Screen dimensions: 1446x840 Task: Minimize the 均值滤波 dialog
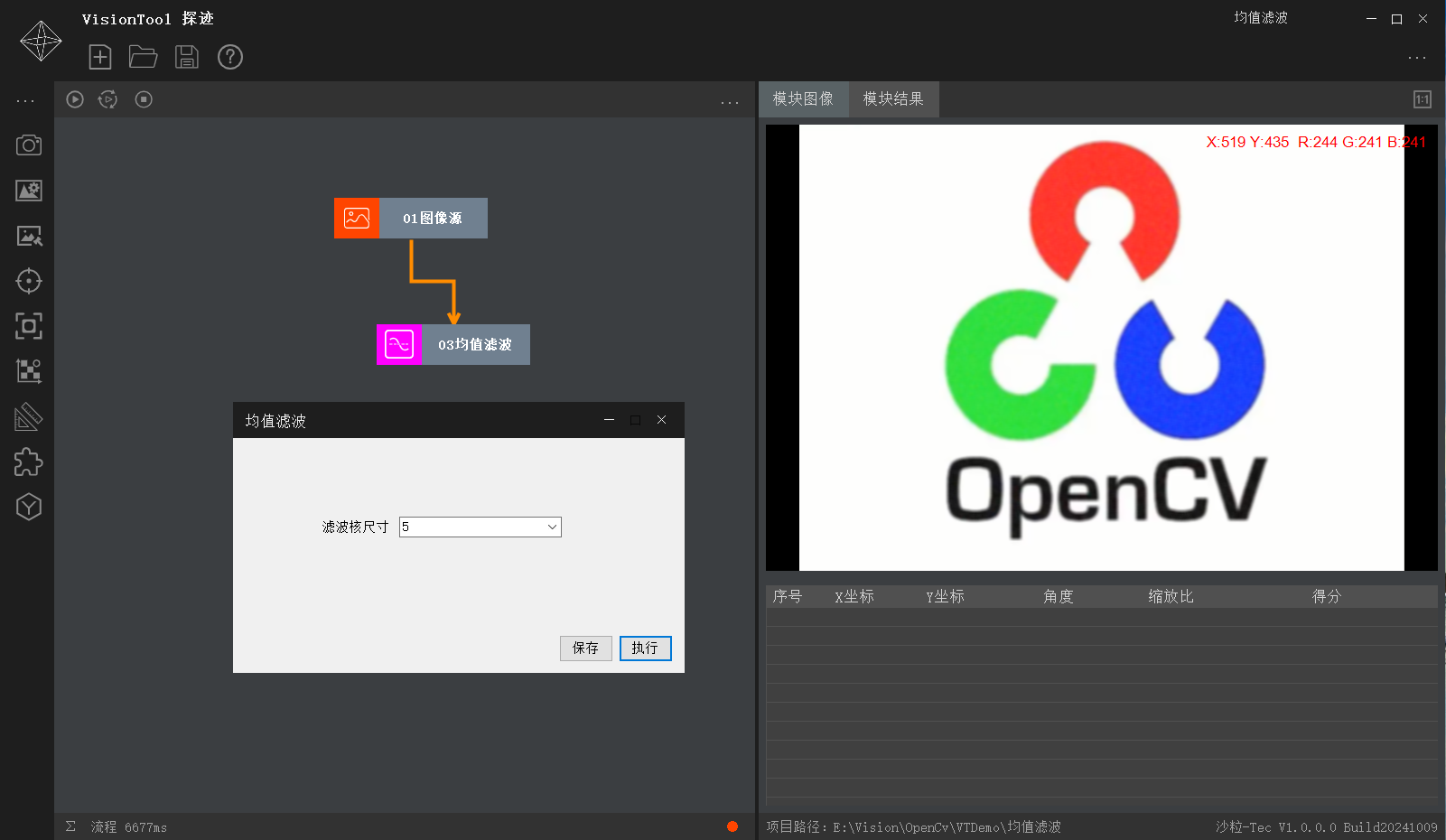click(609, 420)
